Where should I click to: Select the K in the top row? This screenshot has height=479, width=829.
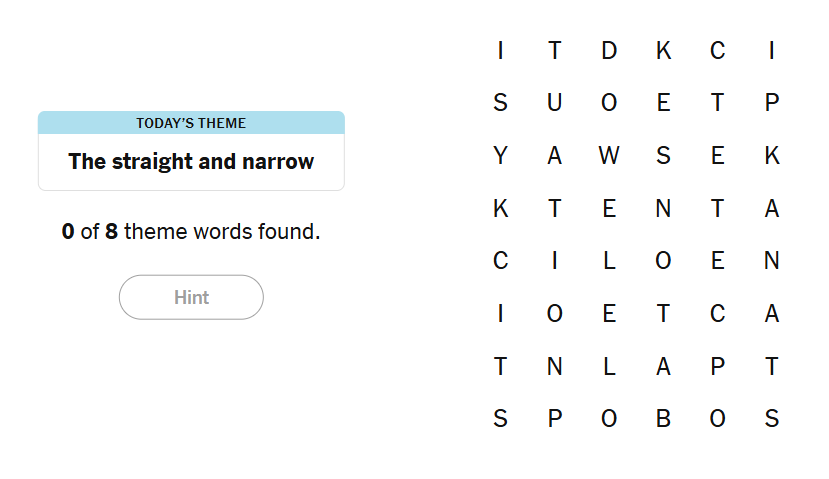click(663, 50)
